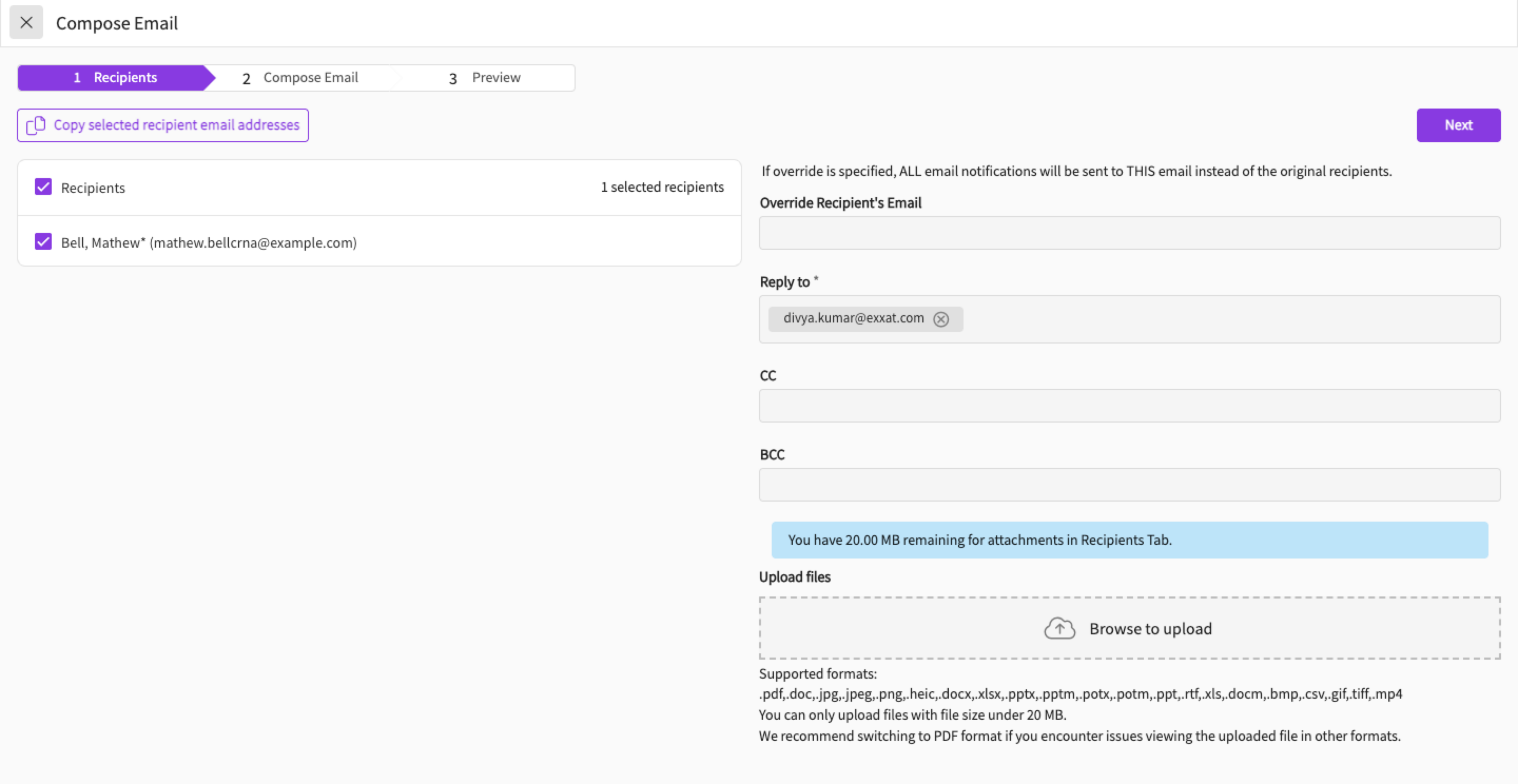Focus the Override Recipient's Email field
The width and height of the screenshot is (1518, 784).
pyautogui.click(x=1129, y=233)
